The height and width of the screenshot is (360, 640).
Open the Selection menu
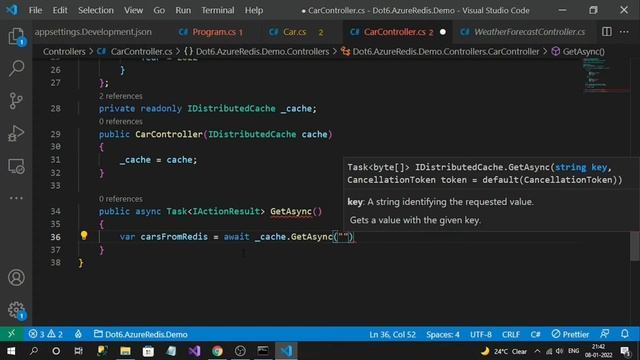(96, 10)
